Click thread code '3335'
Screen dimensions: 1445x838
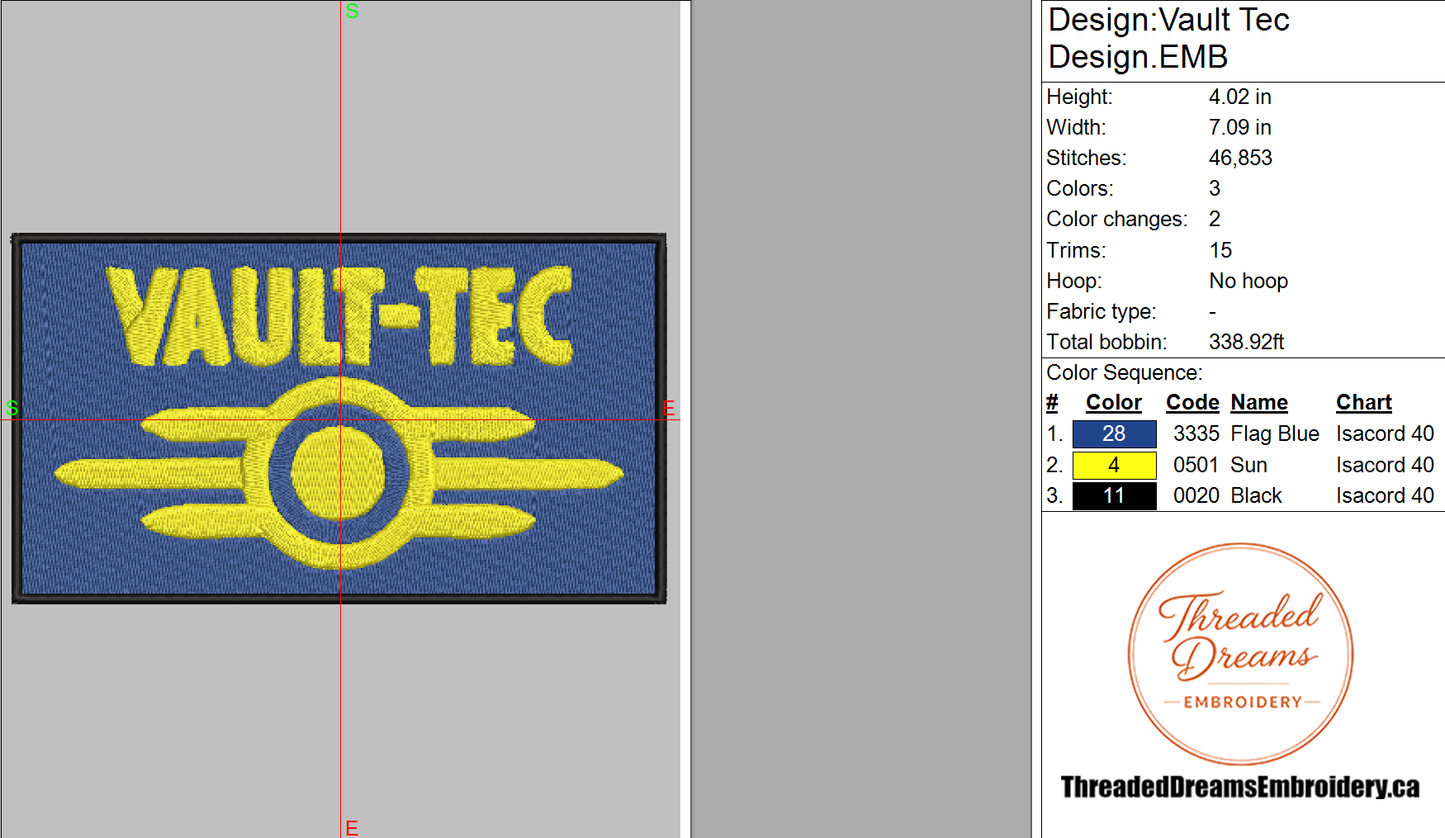point(1196,434)
